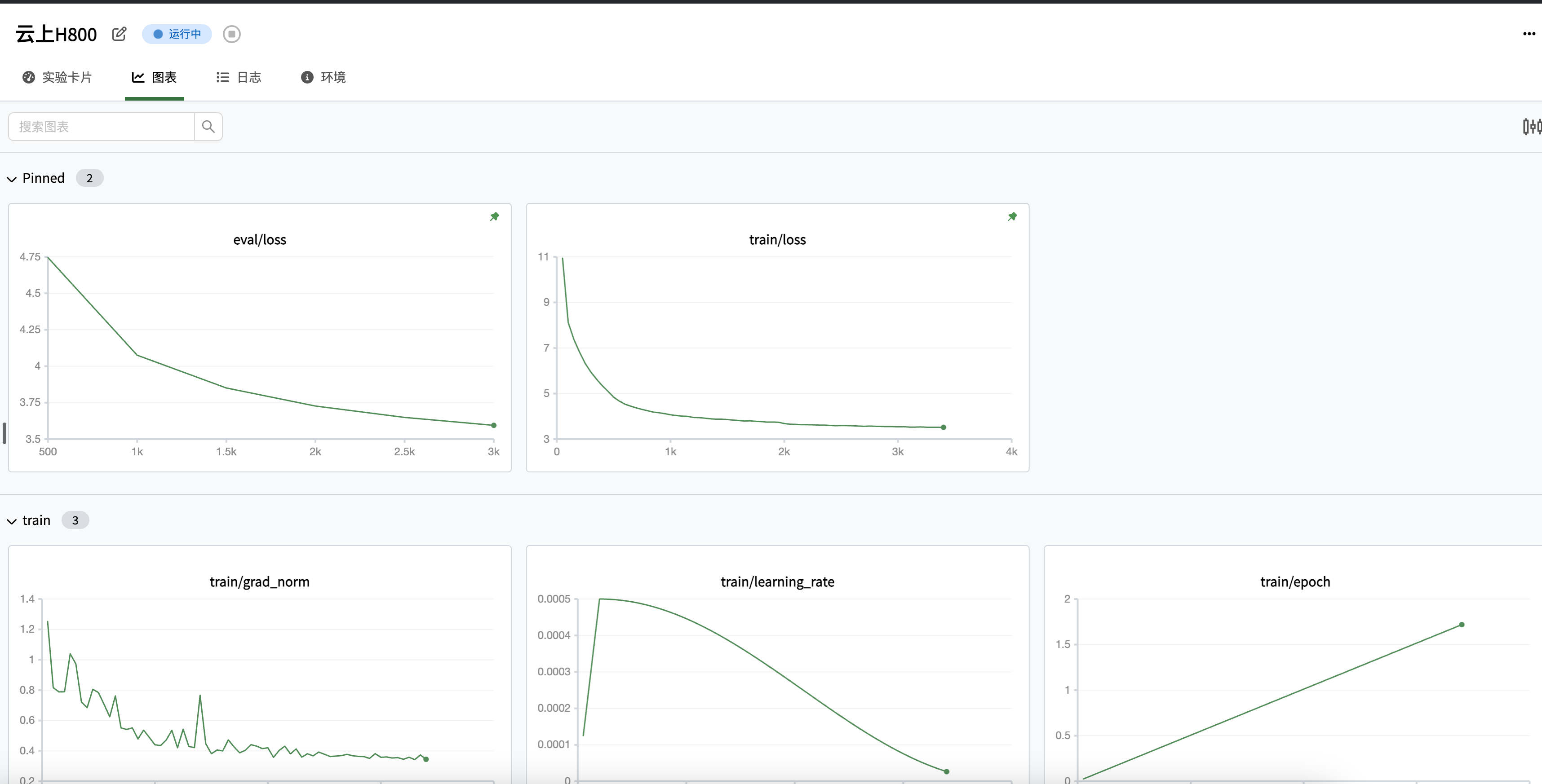Click the last data point of train/grad_norm
Image resolution: width=1542 pixels, height=784 pixels.
click(426, 759)
